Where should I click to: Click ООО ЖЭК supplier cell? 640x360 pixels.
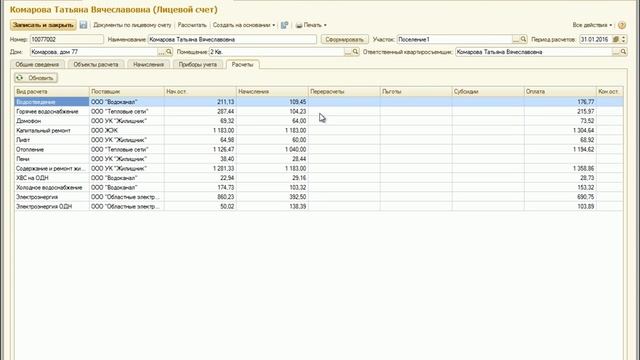click(x=127, y=130)
